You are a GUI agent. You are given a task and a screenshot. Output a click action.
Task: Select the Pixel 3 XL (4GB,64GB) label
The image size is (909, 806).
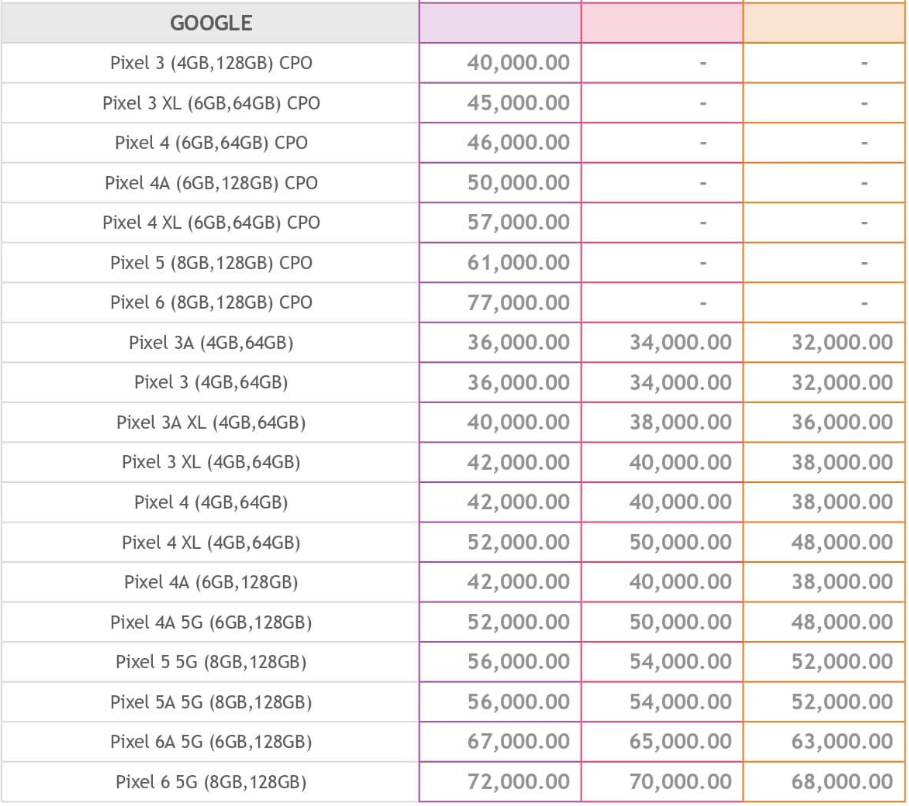(x=211, y=462)
